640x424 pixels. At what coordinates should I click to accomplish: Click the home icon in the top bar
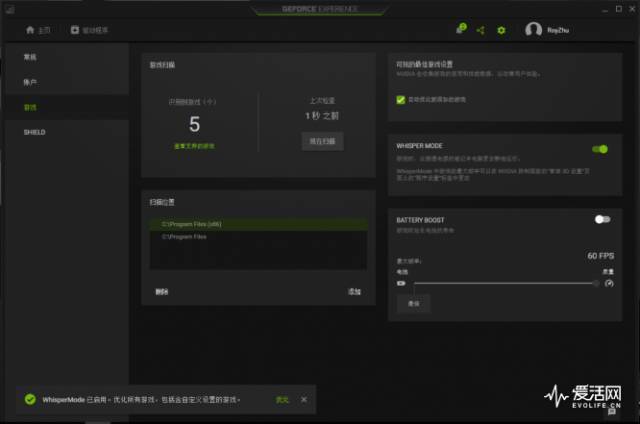click(x=29, y=30)
